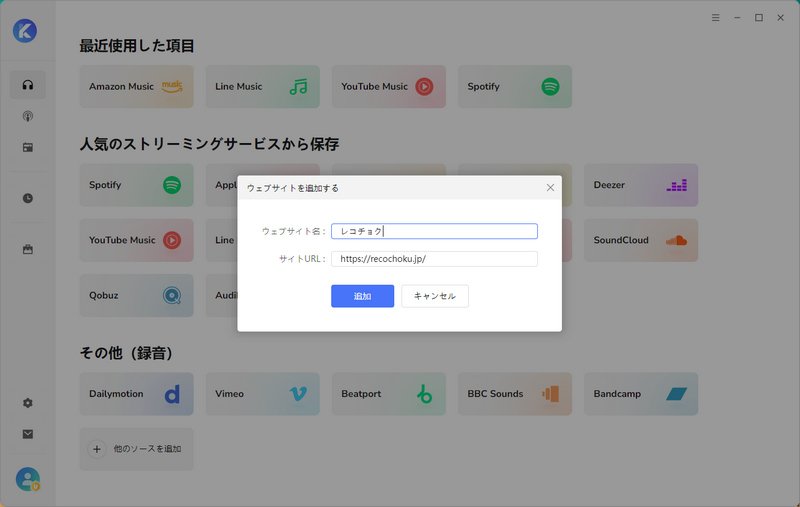Click the orange SoundCloud cloud icon
800x507 pixels.
[x=677, y=240]
